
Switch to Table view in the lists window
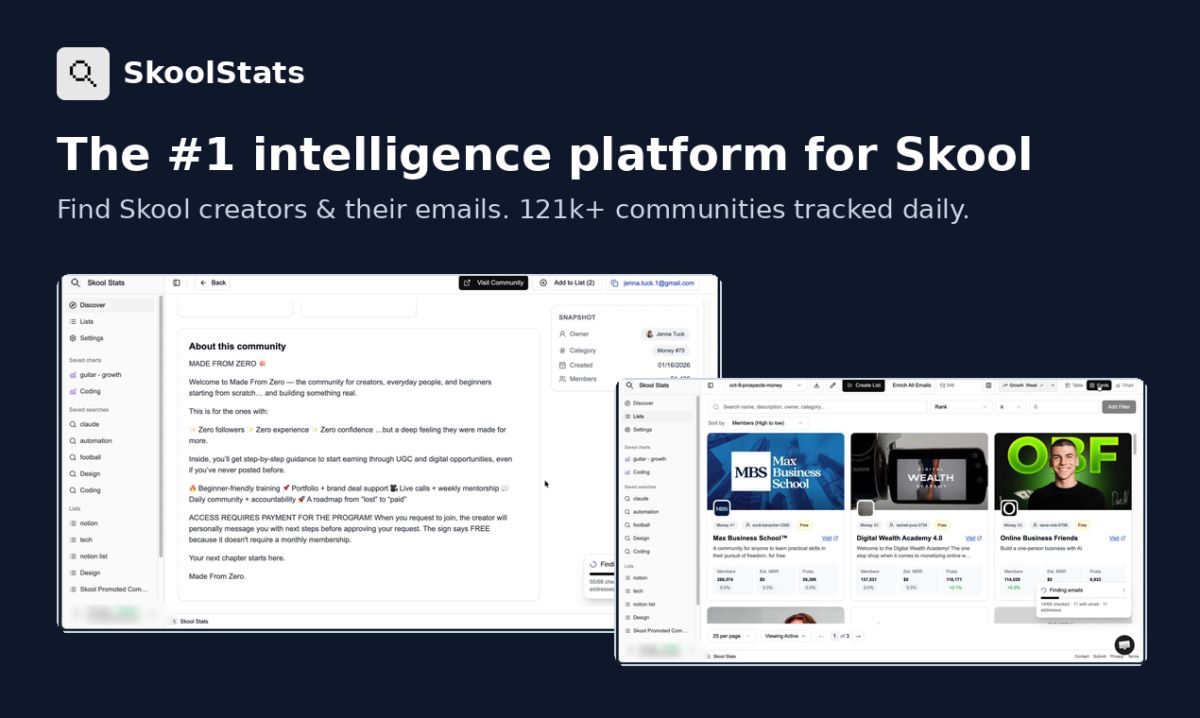click(1074, 385)
